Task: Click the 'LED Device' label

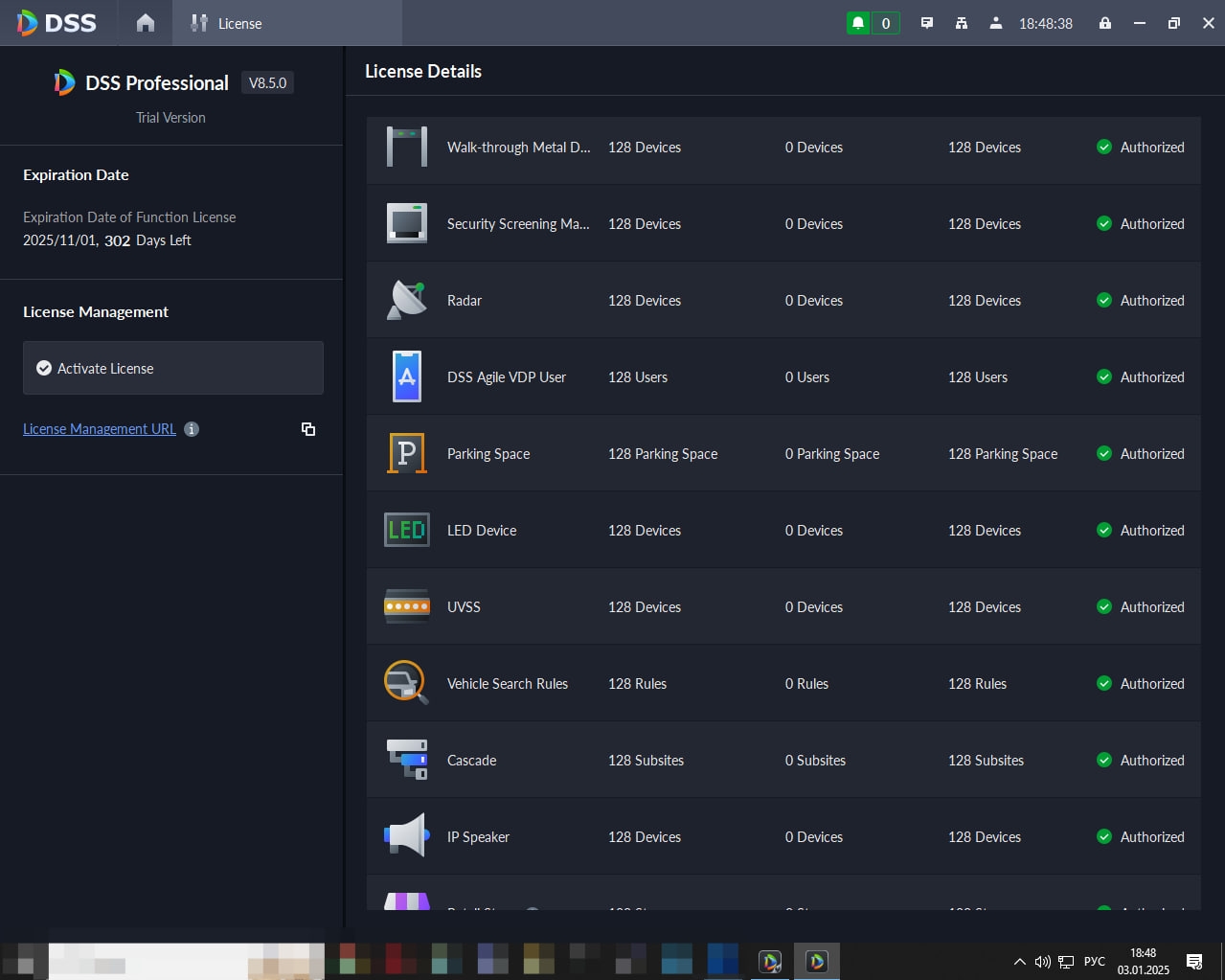Action: [482, 531]
